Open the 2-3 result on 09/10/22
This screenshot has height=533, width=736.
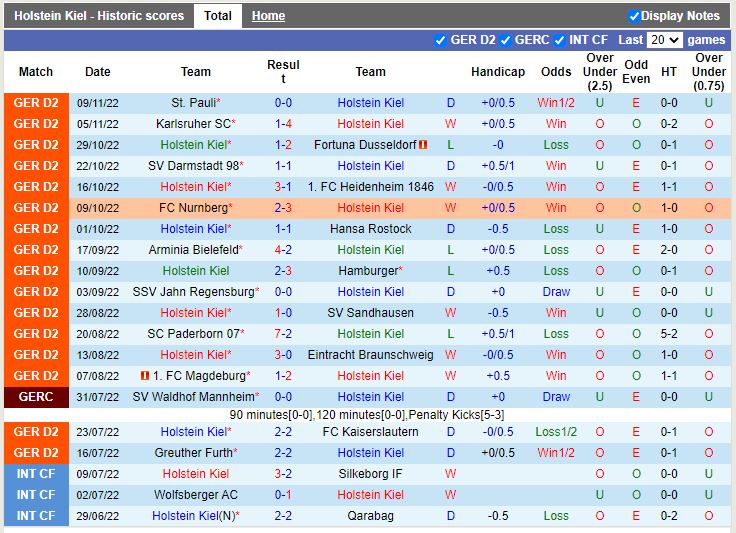point(283,208)
